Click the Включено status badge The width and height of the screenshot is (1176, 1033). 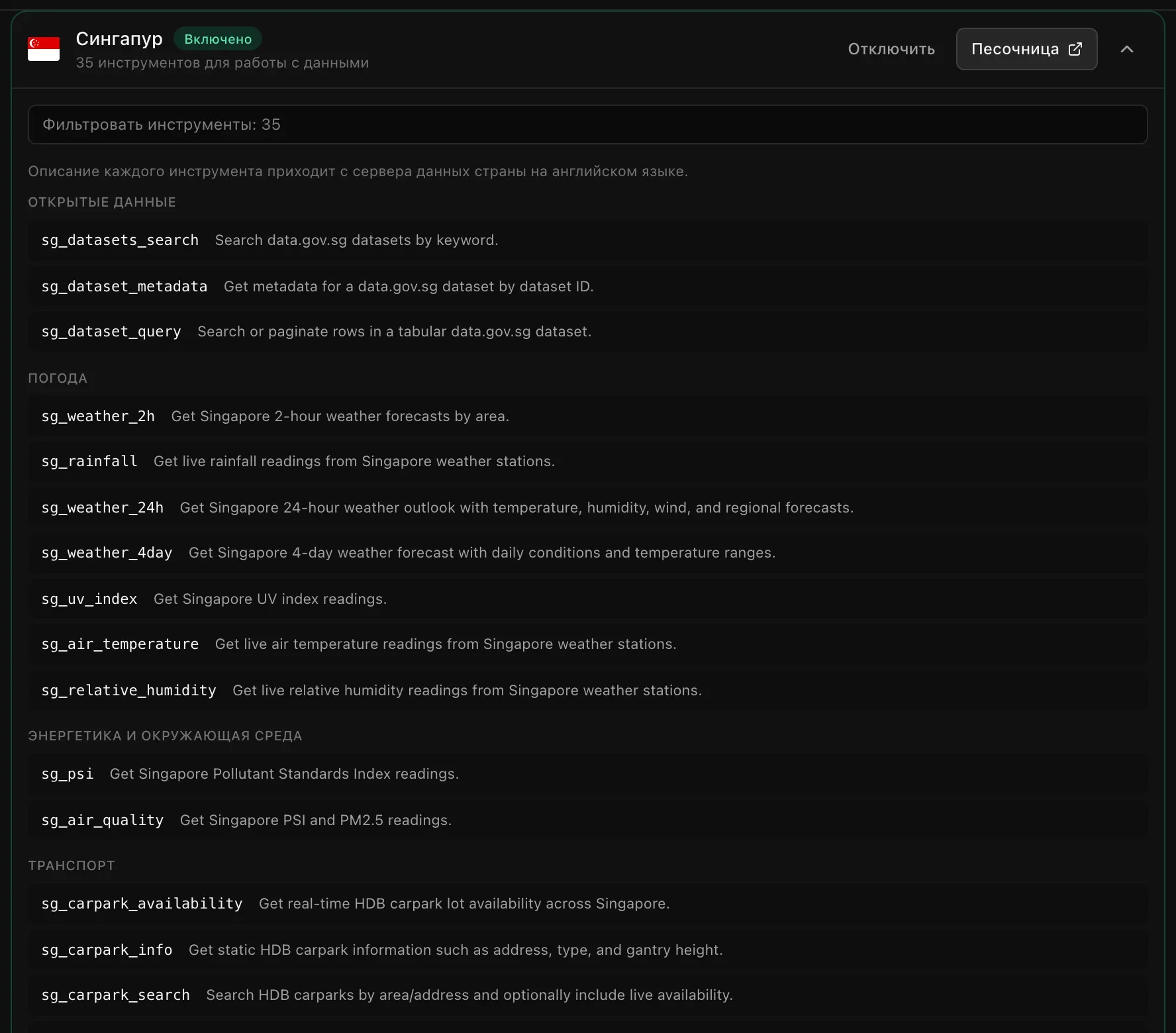(x=218, y=39)
